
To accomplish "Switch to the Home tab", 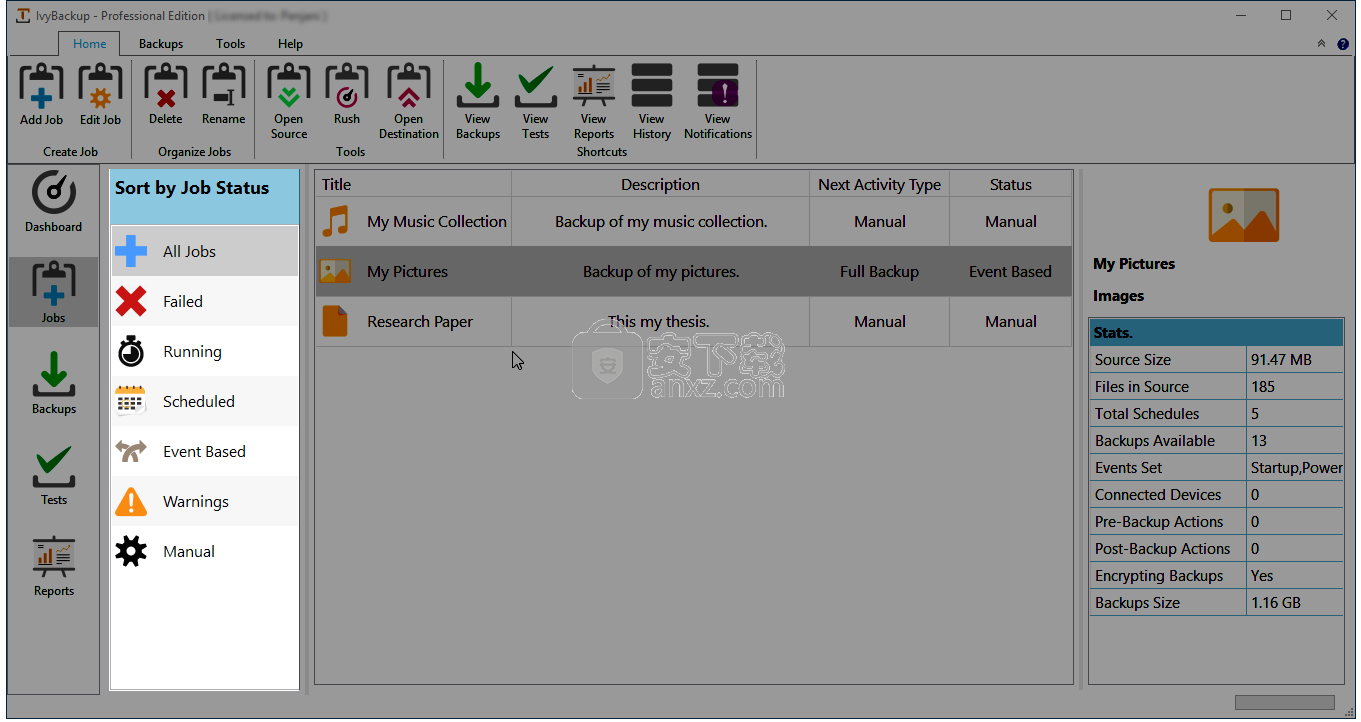I will click(89, 43).
